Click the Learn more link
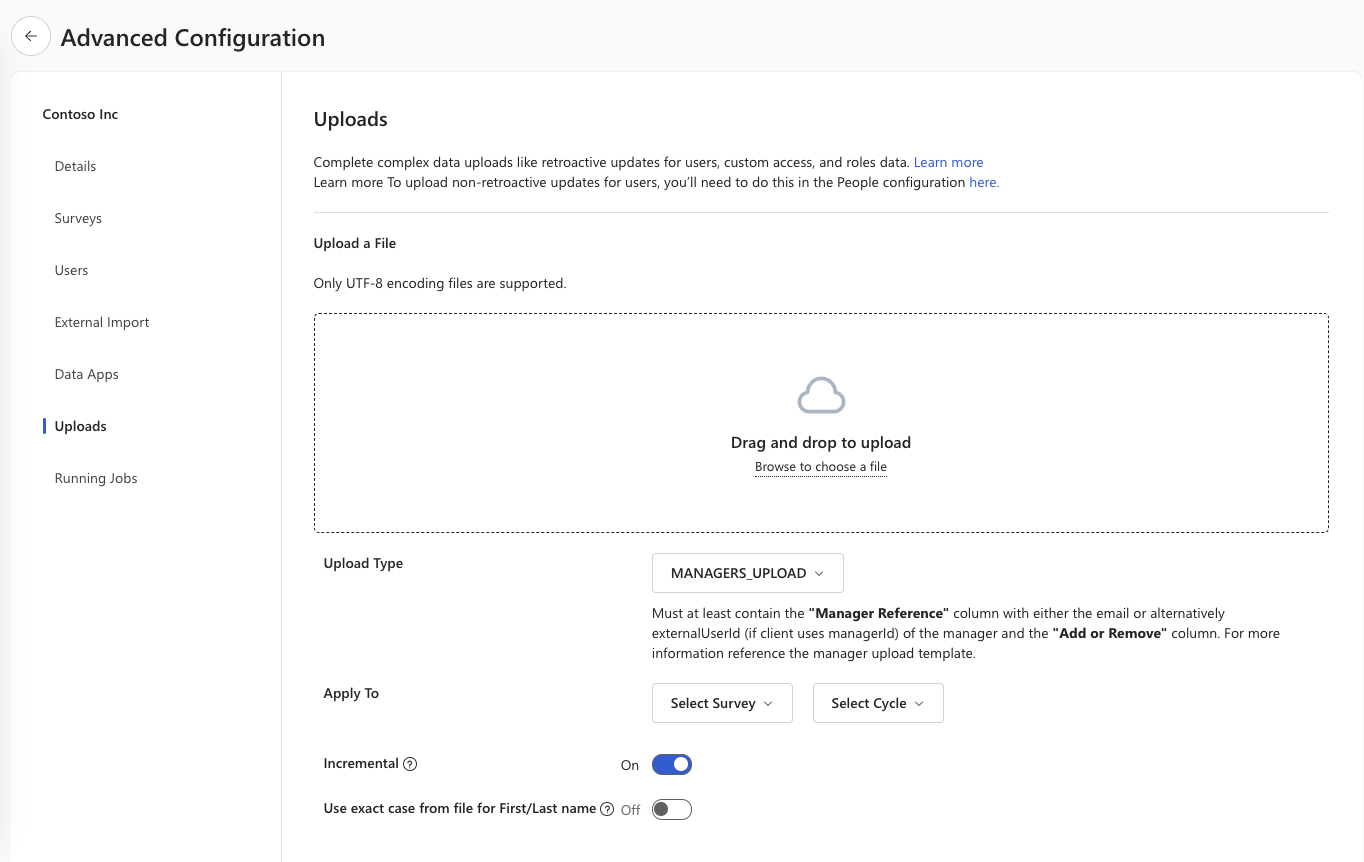The height and width of the screenshot is (862, 1364). click(x=948, y=161)
